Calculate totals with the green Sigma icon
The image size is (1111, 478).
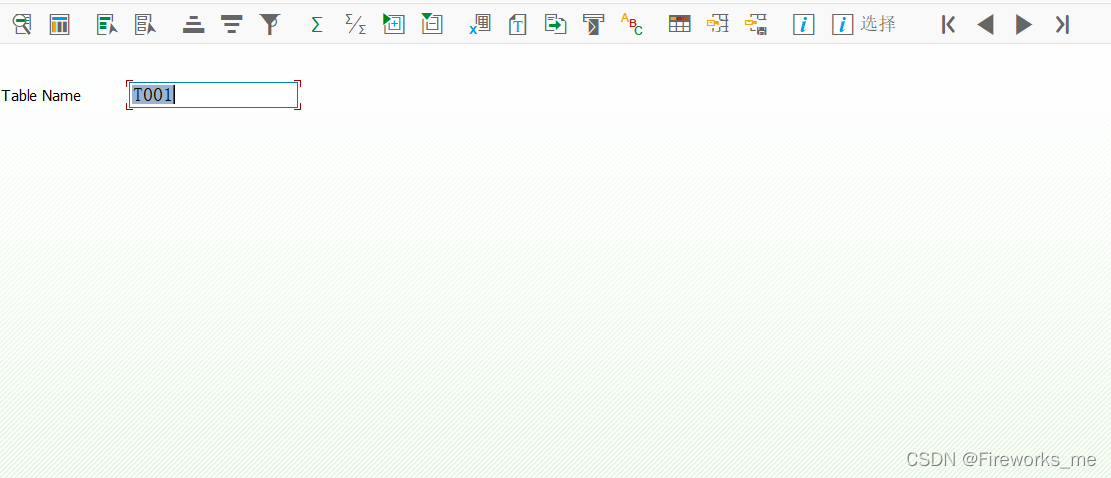(x=317, y=25)
